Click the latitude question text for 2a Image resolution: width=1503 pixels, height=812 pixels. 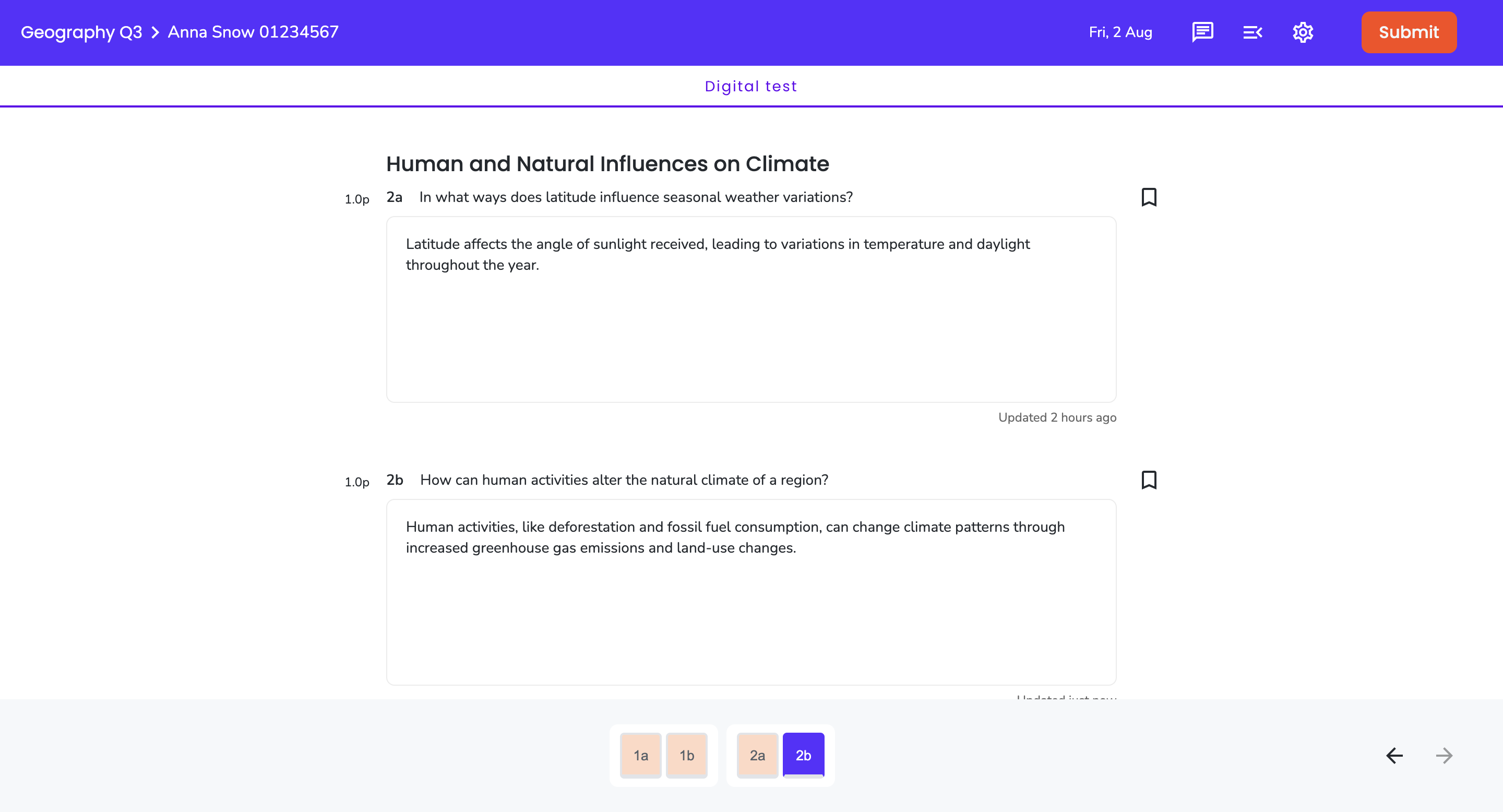coord(636,197)
